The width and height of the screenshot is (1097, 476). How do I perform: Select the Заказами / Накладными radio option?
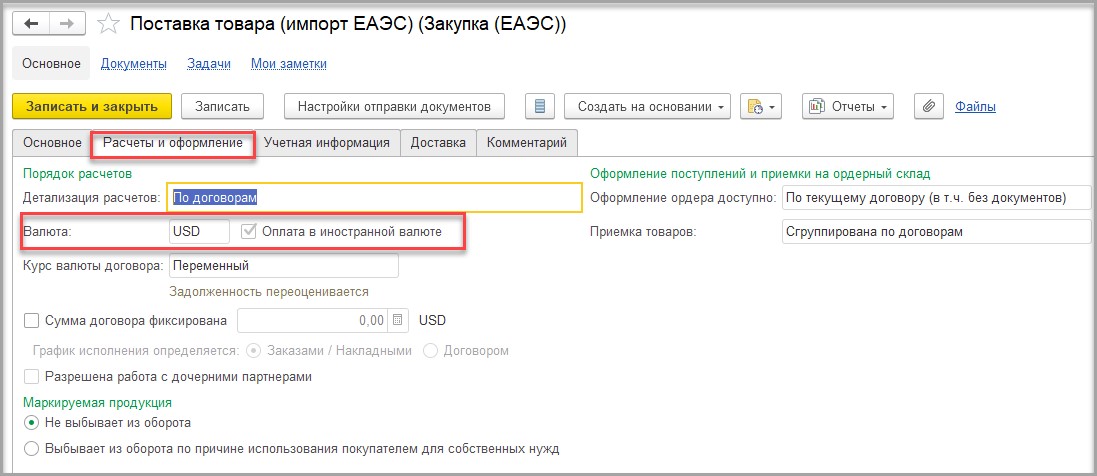255,350
